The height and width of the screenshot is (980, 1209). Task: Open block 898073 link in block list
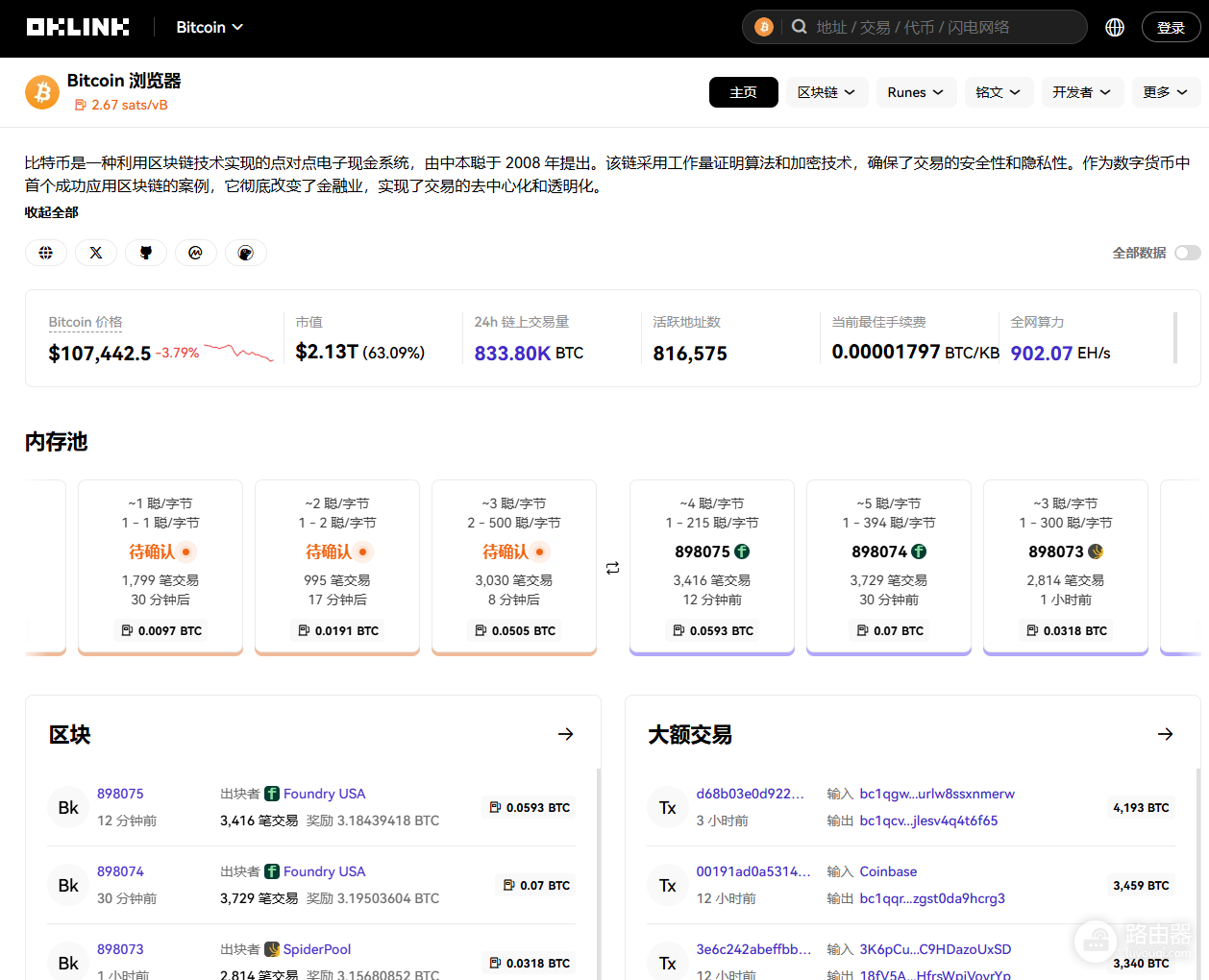pyautogui.click(x=120, y=949)
